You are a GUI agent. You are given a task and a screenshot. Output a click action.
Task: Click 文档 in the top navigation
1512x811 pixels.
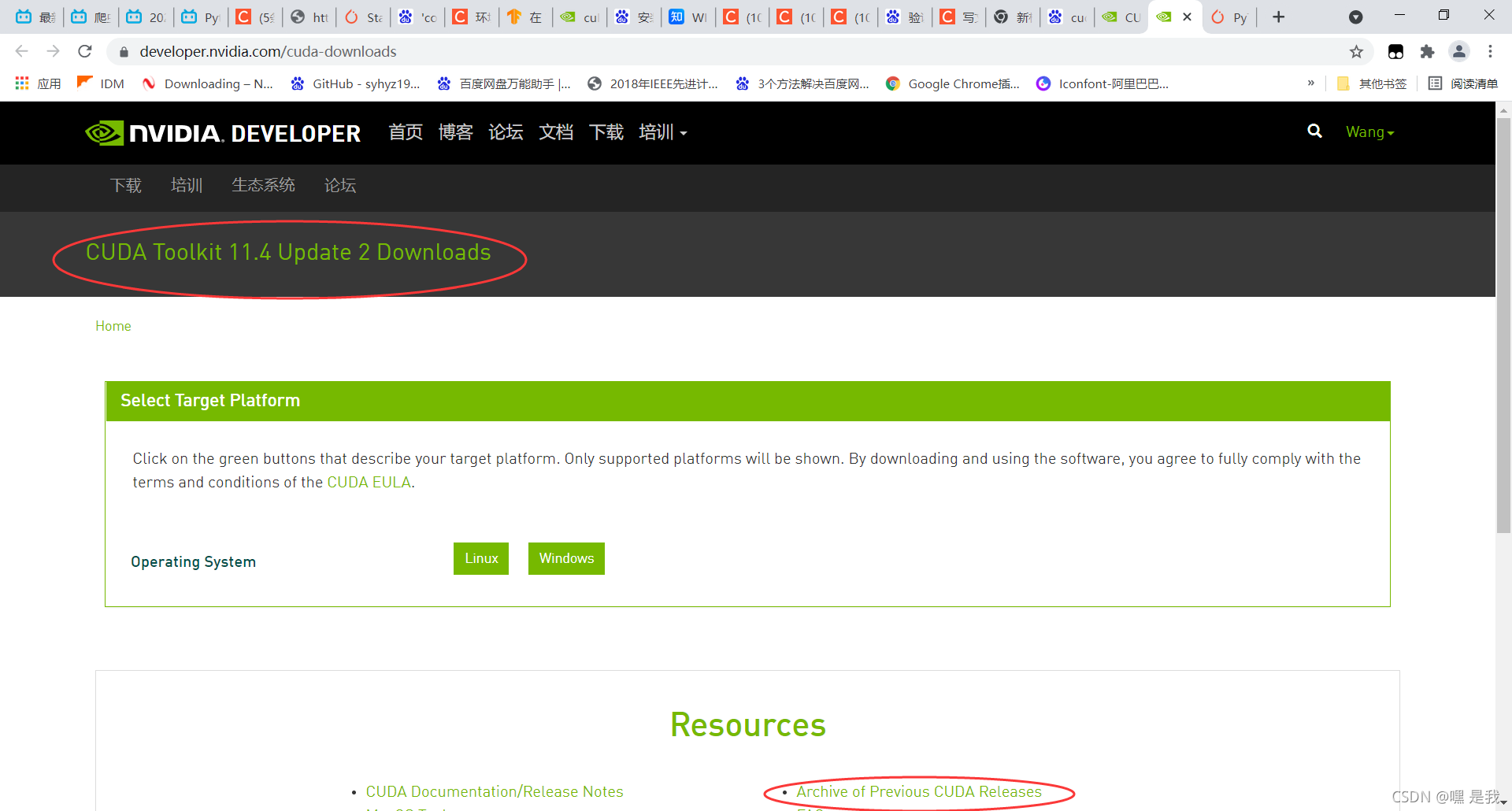coord(556,132)
